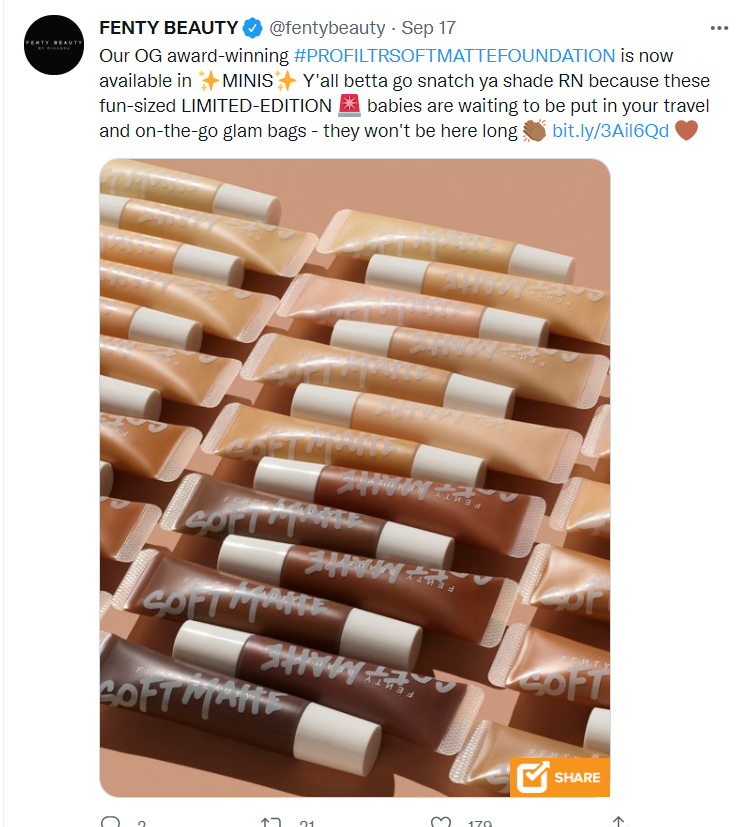Open the FENTY BEAUTY display name

pyautogui.click(x=169, y=27)
